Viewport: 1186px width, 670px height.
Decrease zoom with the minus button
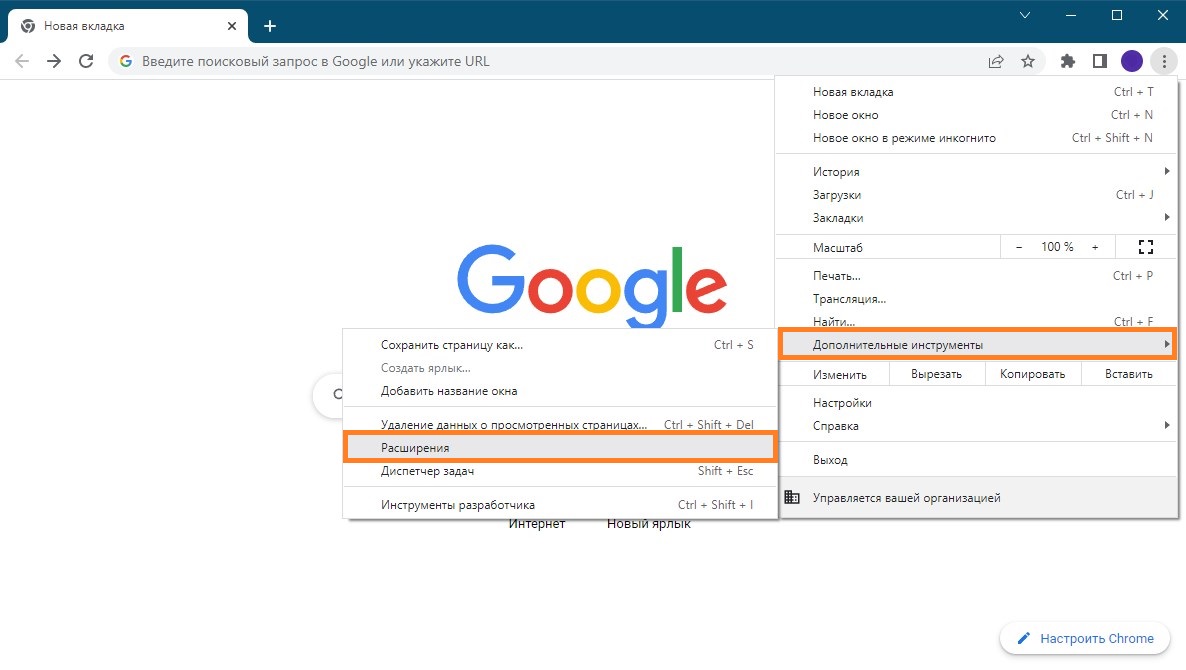click(x=1019, y=247)
